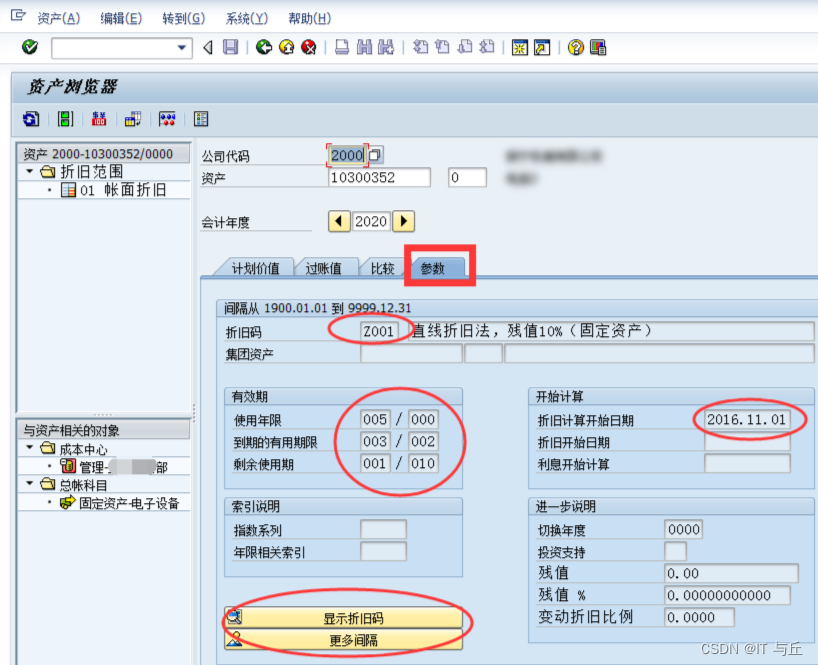Screen dimensions: 818x665
Task: Open the yellow Help question-mark icon
Action: click(x=575, y=47)
